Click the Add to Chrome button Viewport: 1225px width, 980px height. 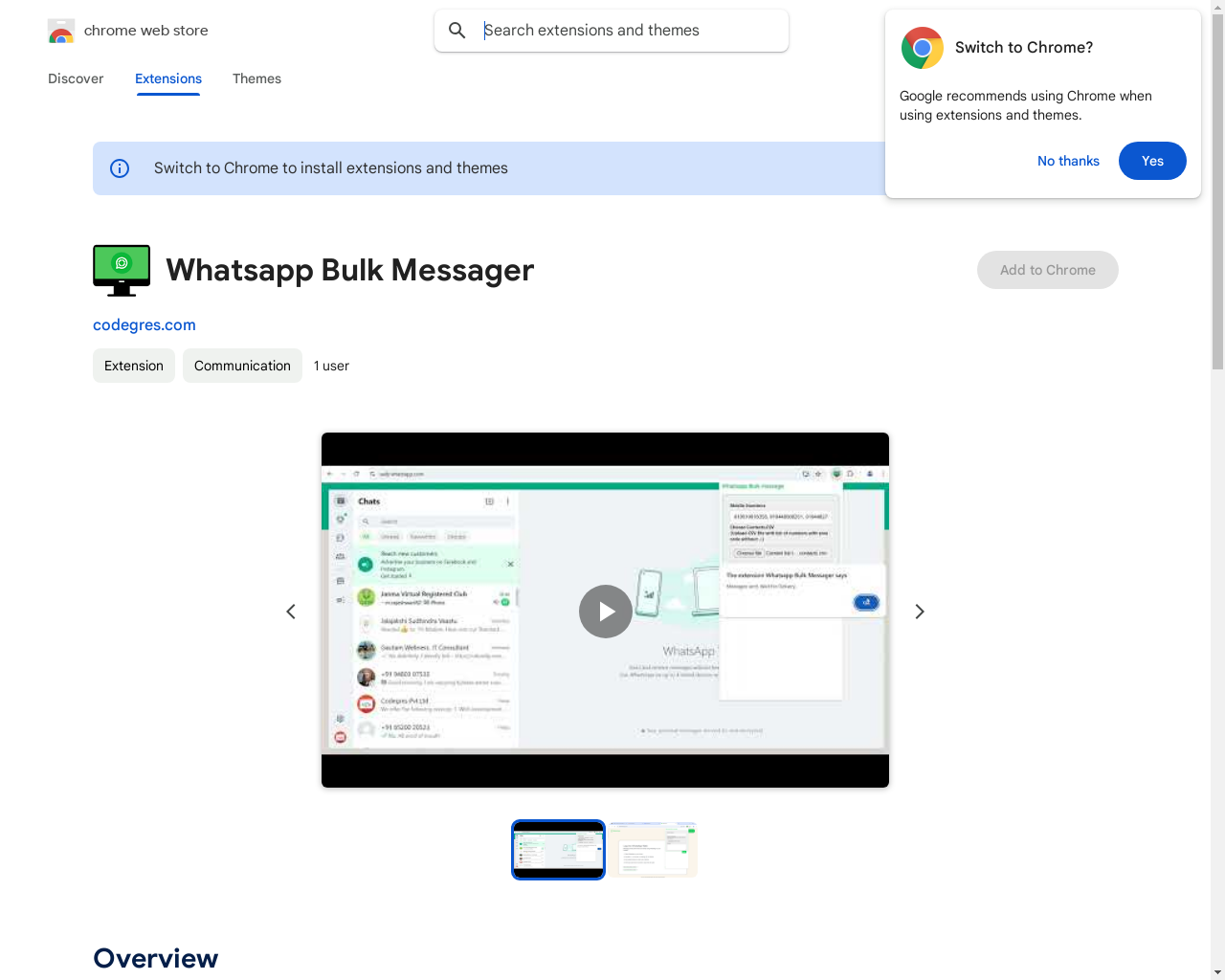pyautogui.click(x=1048, y=270)
